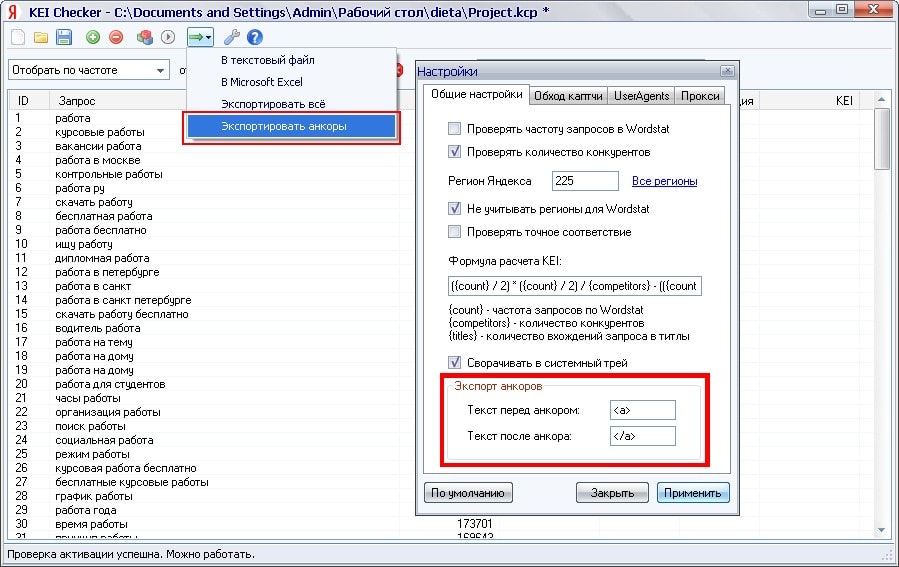This screenshot has width=899, height=567.
Task: Click scrollbar down arrow in query table
Action: click(x=881, y=530)
